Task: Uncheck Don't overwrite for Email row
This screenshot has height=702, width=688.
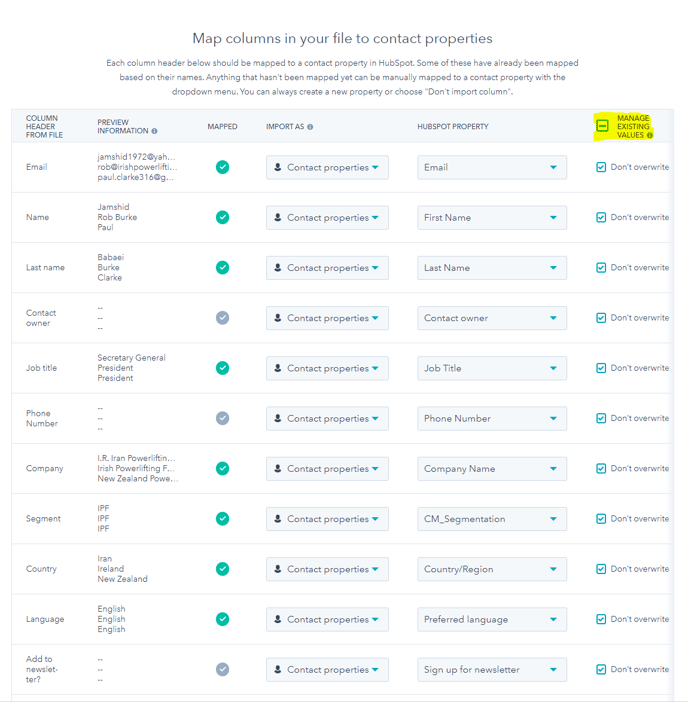Action: click(601, 167)
